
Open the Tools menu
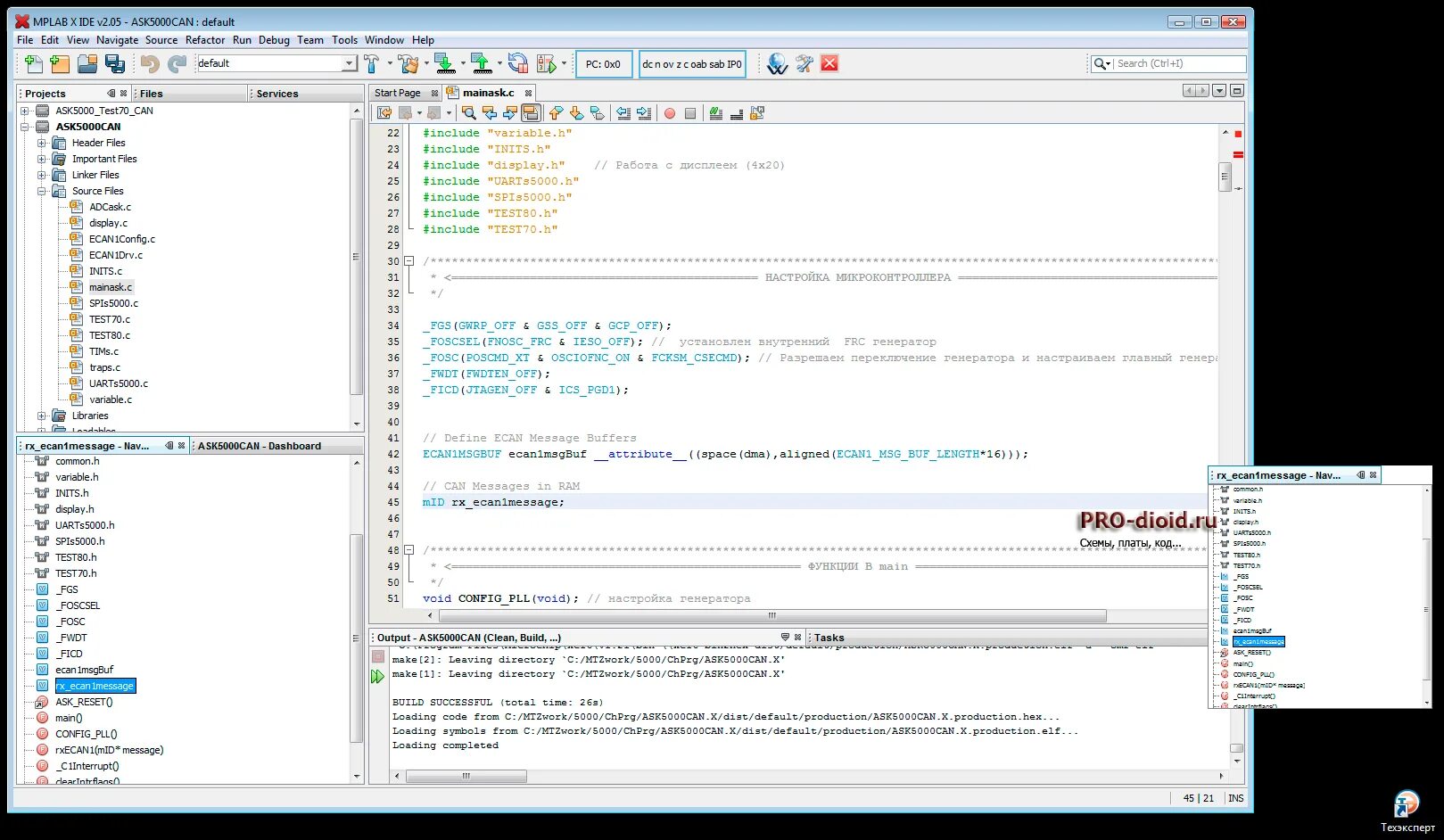344,40
